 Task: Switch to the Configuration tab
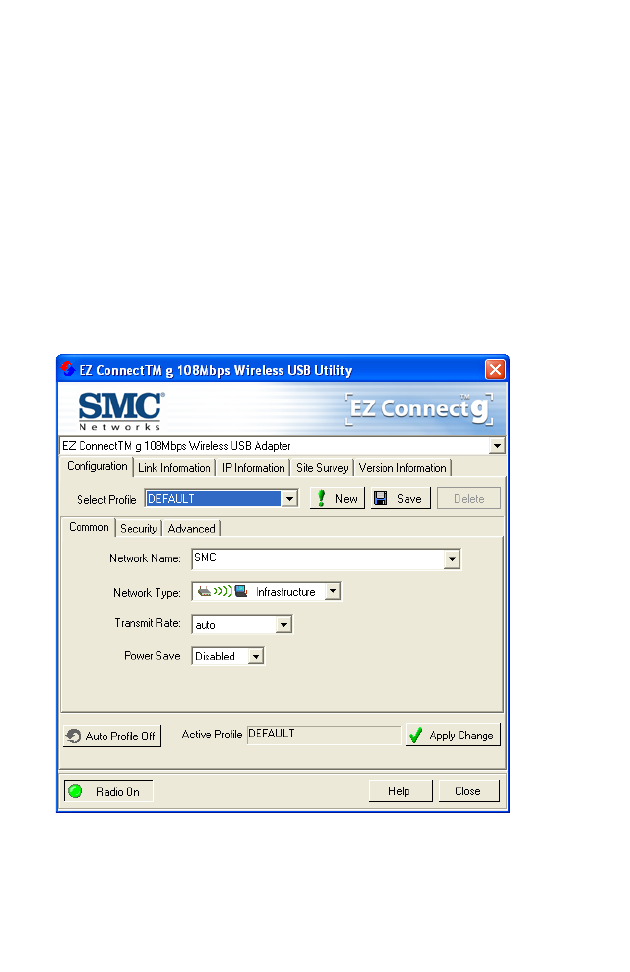click(x=97, y=466)
